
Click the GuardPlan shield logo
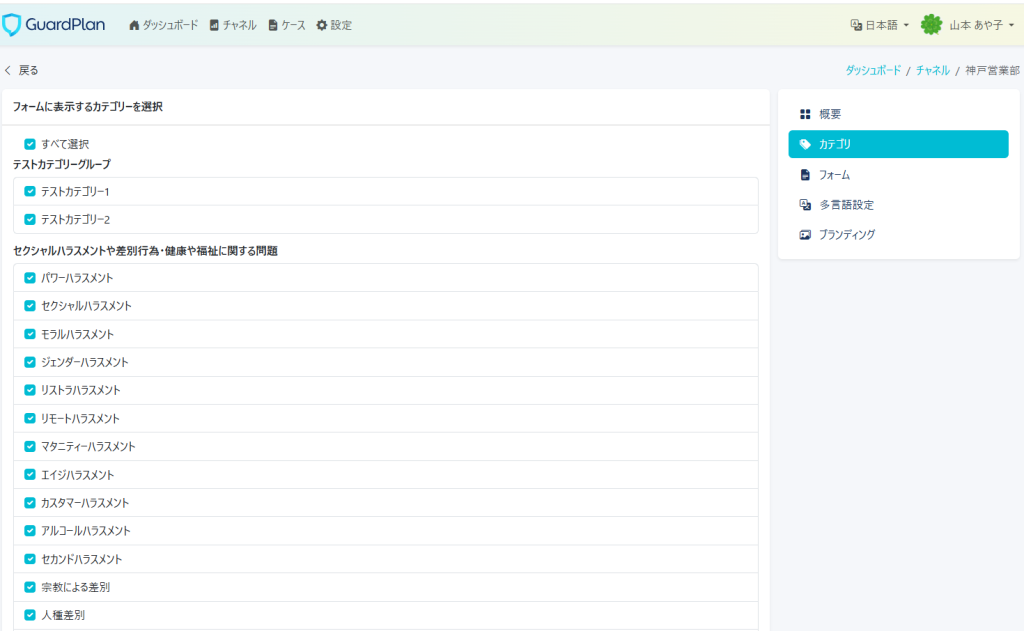(12, 25)
